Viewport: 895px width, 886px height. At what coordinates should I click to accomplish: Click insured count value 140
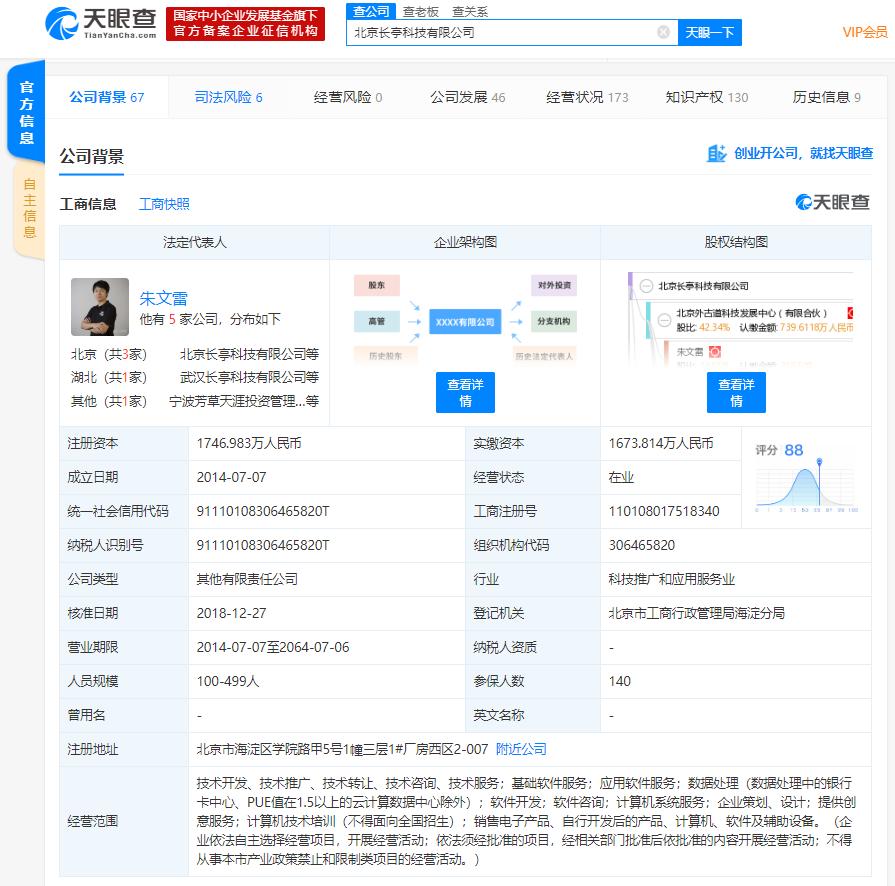(x=619, y=681)
